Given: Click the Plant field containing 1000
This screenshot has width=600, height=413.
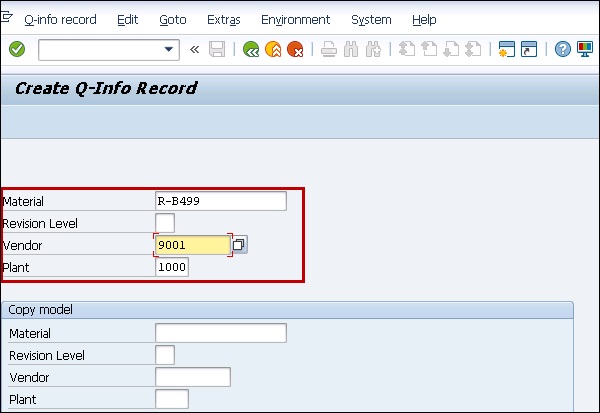Looking at the screenshot, I should [172, 267].
